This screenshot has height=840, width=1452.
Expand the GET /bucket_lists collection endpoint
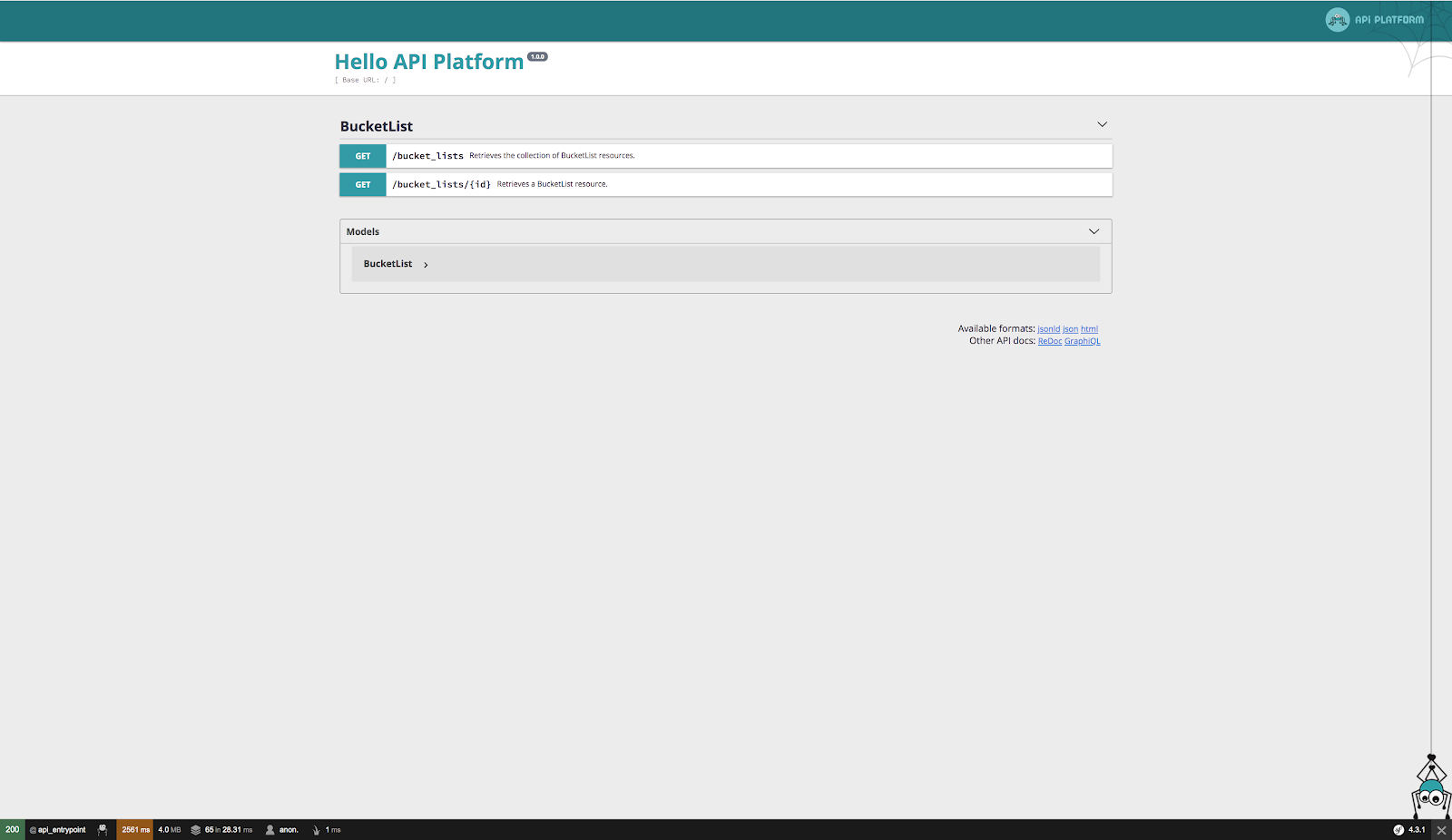(x=726, y=156)
